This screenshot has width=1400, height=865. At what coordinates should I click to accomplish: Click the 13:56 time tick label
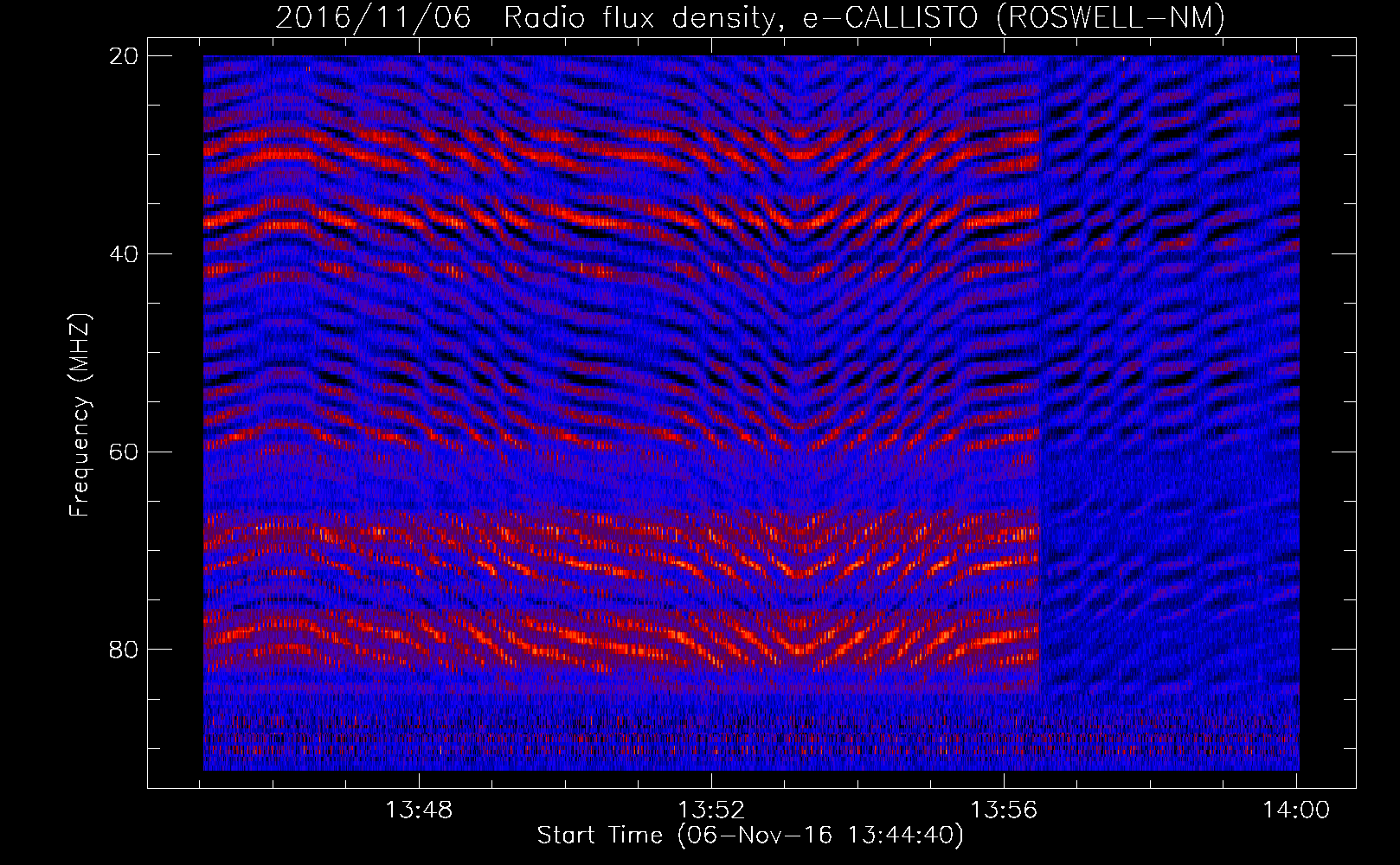click(x=1004, y=811)
